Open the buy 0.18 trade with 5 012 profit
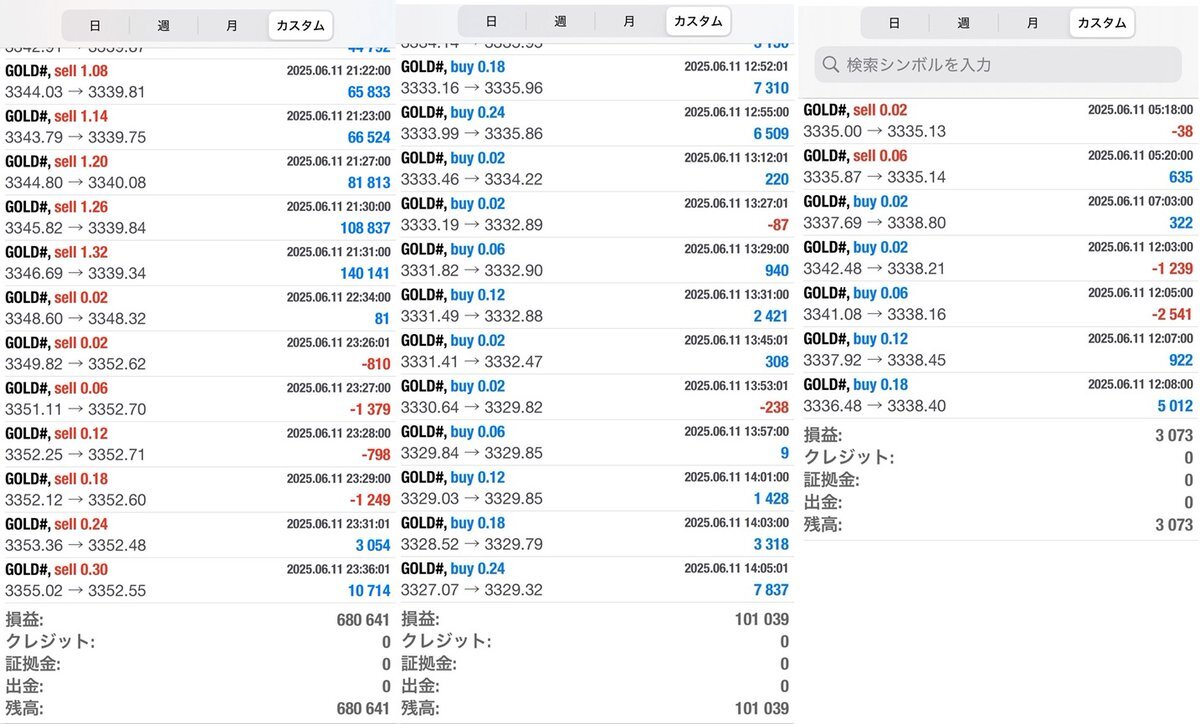 (x=998, y=395)
